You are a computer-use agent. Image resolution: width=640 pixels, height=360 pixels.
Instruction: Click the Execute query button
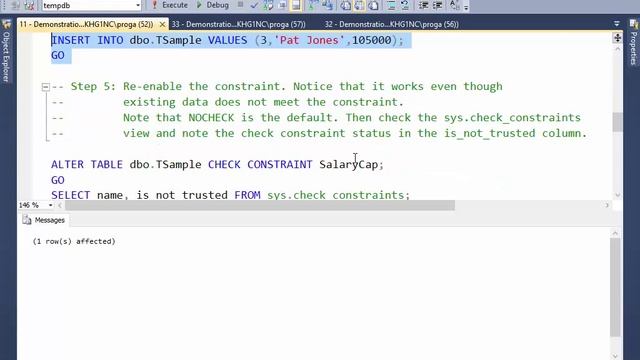click(x=170, y=5)
